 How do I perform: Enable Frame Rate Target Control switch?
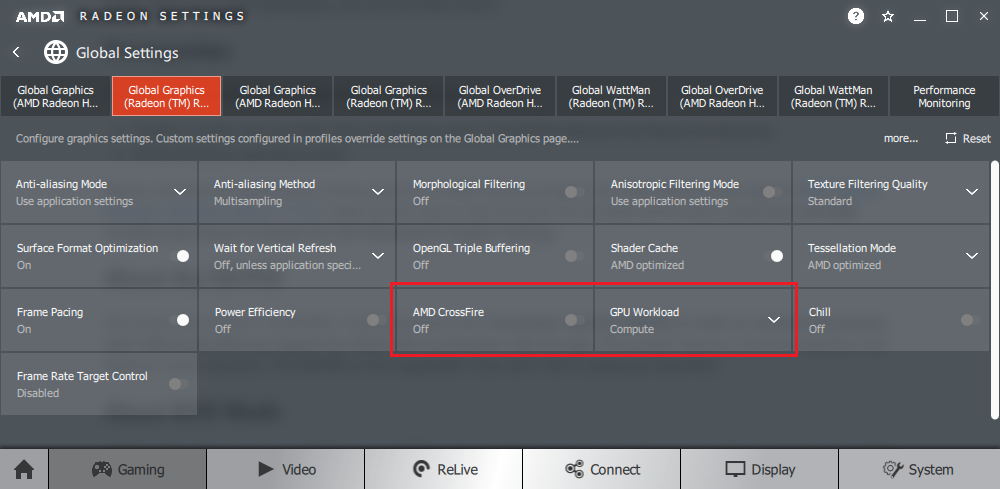pos(179,384)
